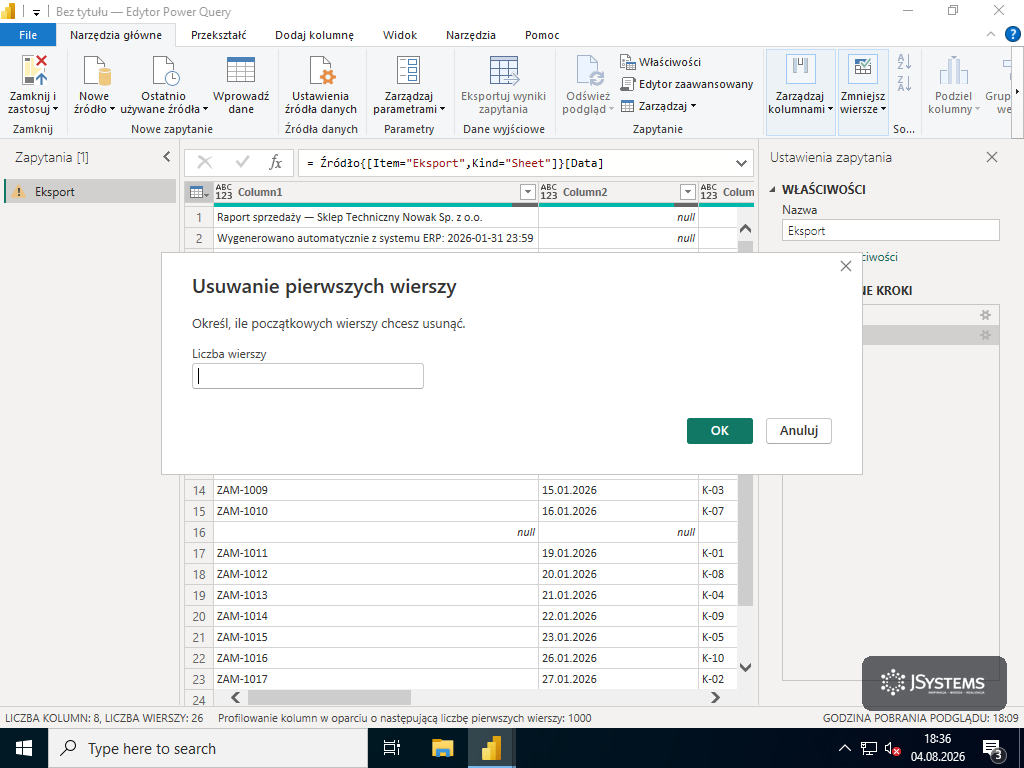Click Anuluj button in dialog
Screen dimensions: 1024x768
click(799, 430)
